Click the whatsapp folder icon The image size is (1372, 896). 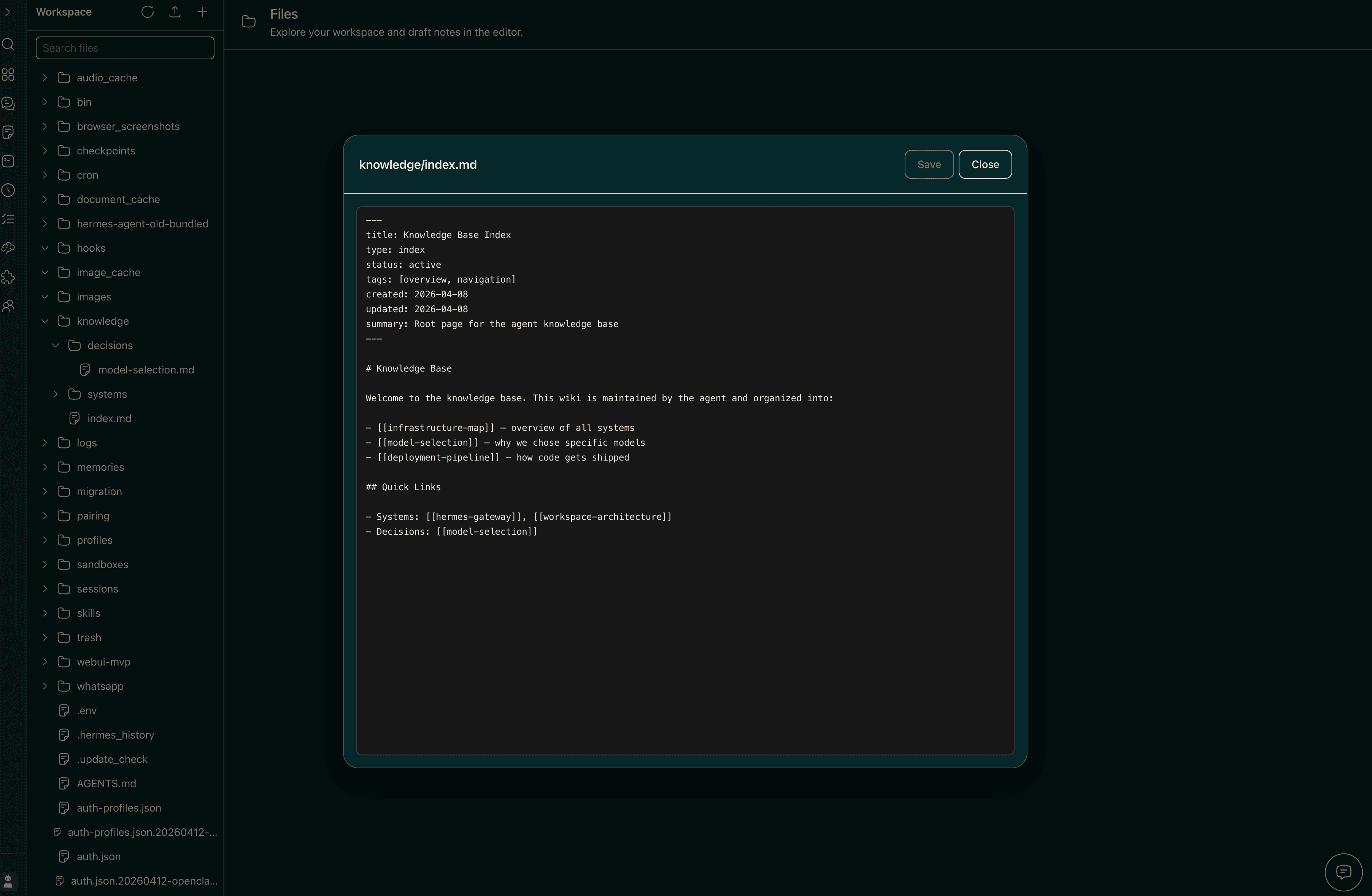click(64, 686)
